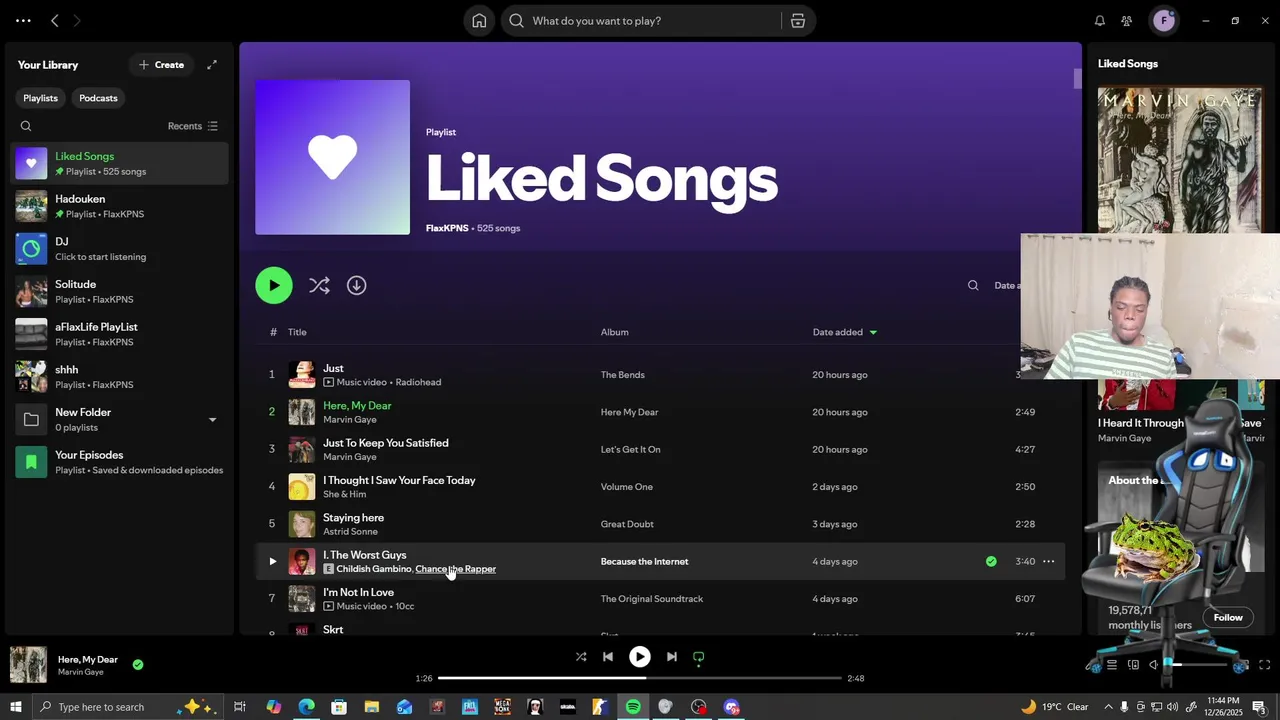Expand Your Library to full view
This screenshot has height=720, width=1280.
click(x=212, y=65)
